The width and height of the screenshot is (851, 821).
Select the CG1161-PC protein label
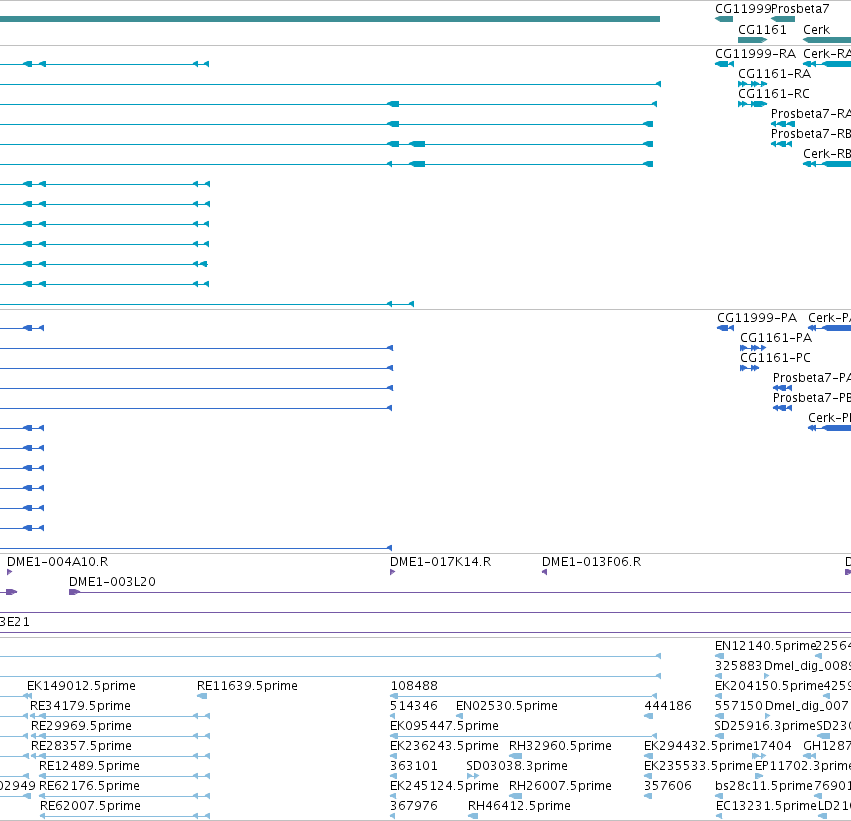click(x=775, y=358)
